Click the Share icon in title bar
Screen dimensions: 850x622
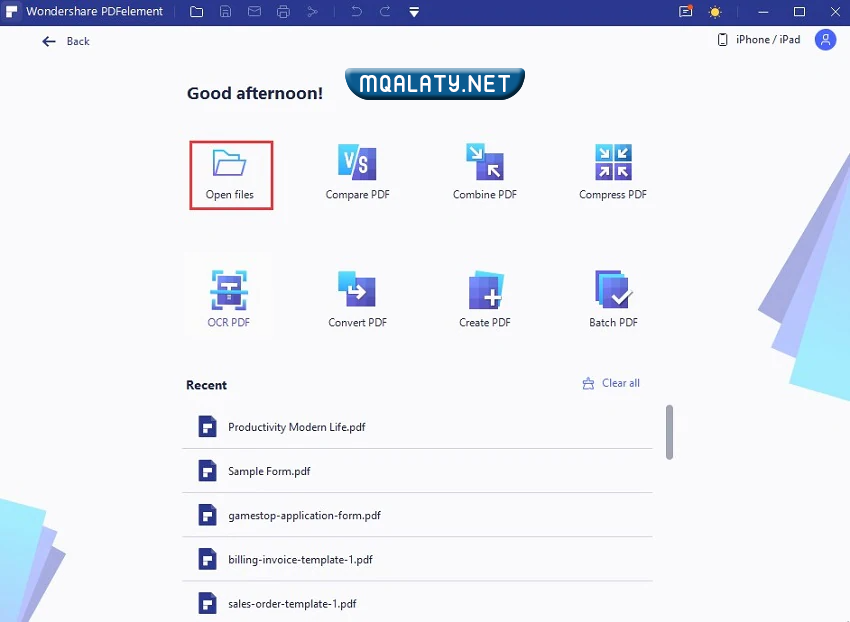coord(312,11)
